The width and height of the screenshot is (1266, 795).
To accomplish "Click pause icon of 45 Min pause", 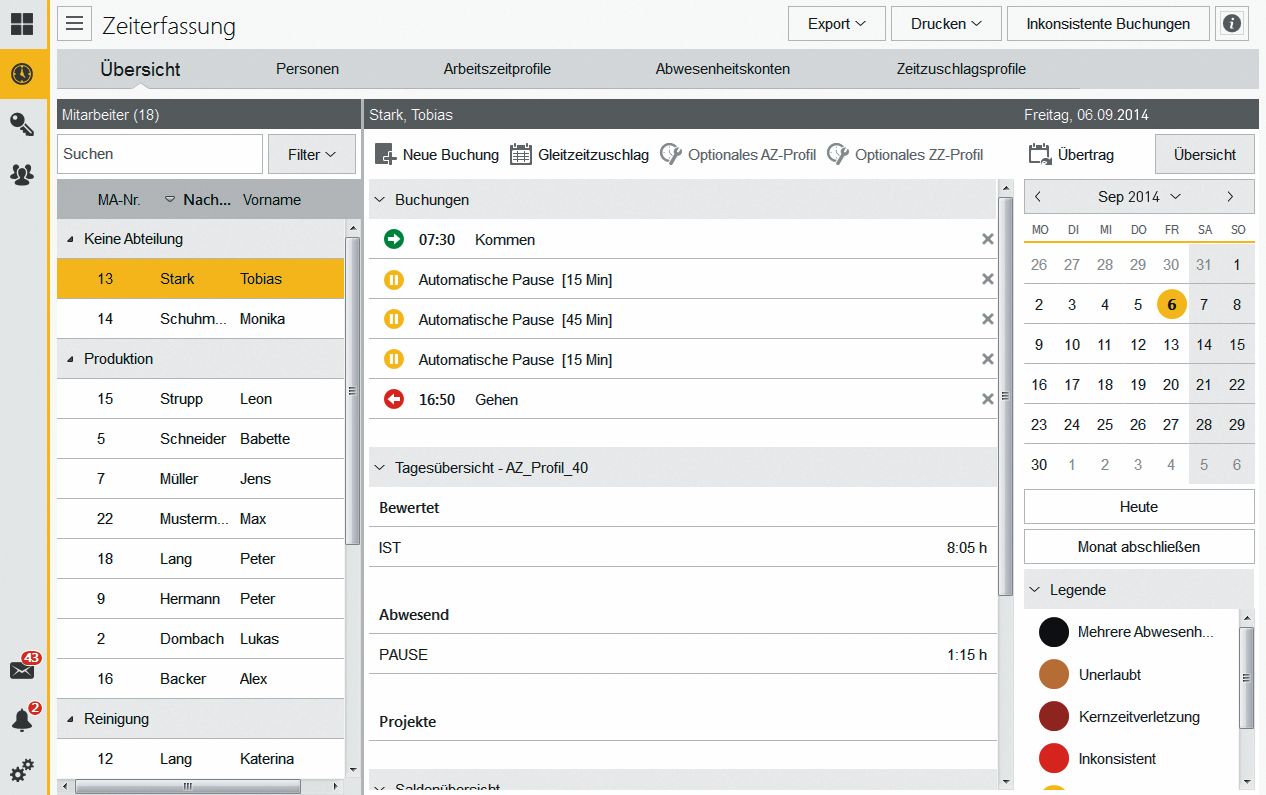I will [394, 319].
